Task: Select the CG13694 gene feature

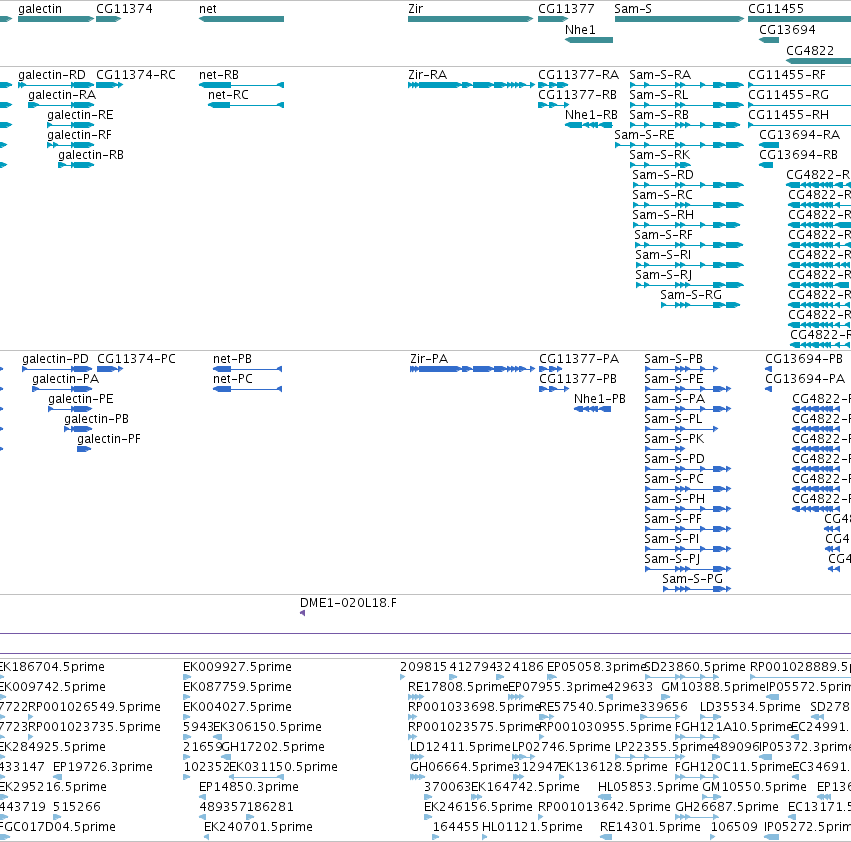Action: (769, 40)
